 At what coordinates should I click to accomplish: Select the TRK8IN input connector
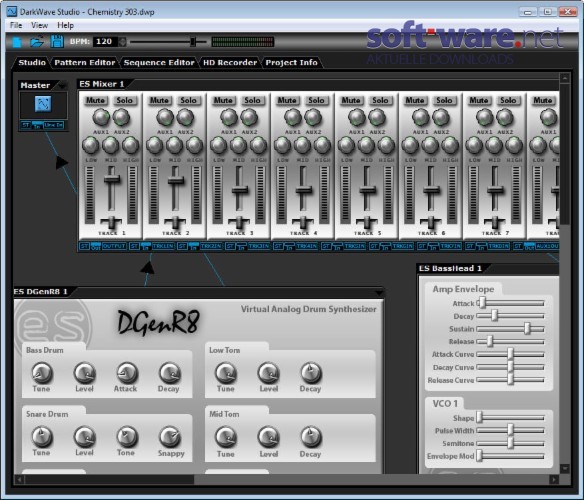[498, 246]
